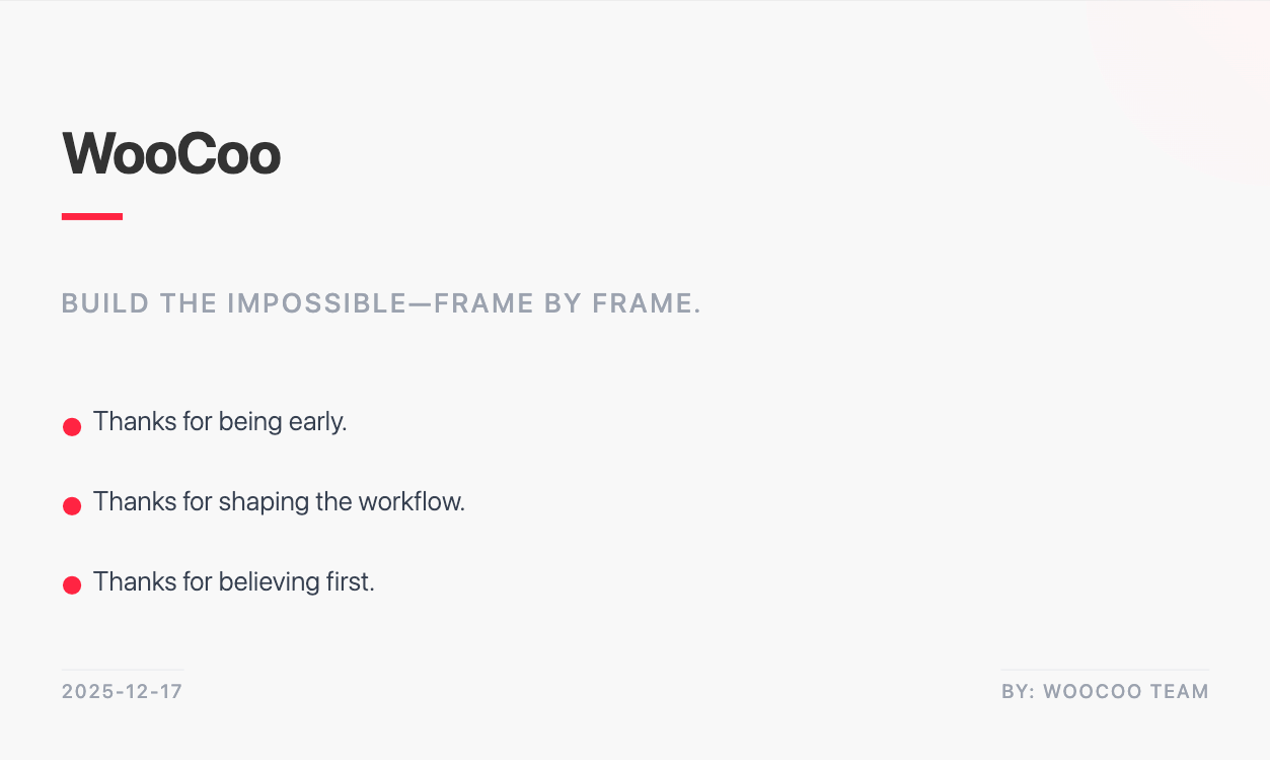This screenshot has height=760, width=1270.
Task: Click the red bullet beside 'Thanks for shaping the workflow'
Action: [x=72, y=506]
